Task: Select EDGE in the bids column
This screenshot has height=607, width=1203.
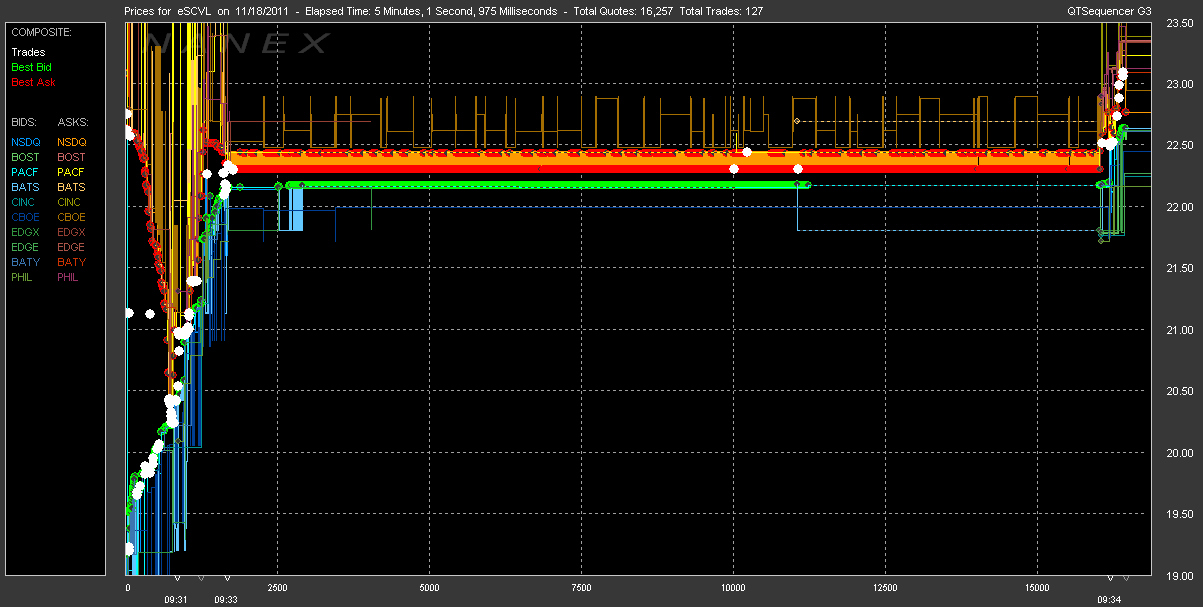Action: [x=26, y=247]
